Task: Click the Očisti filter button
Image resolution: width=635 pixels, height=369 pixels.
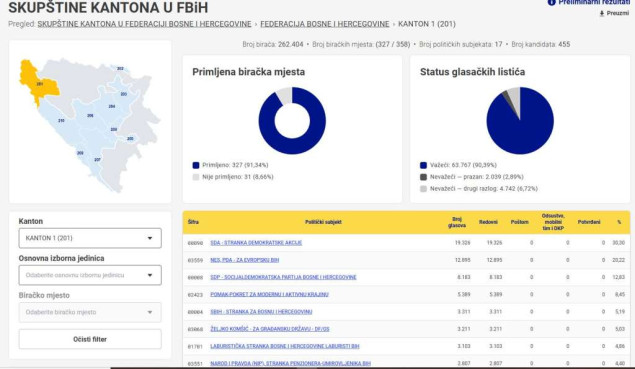Action: click(90, 339)
